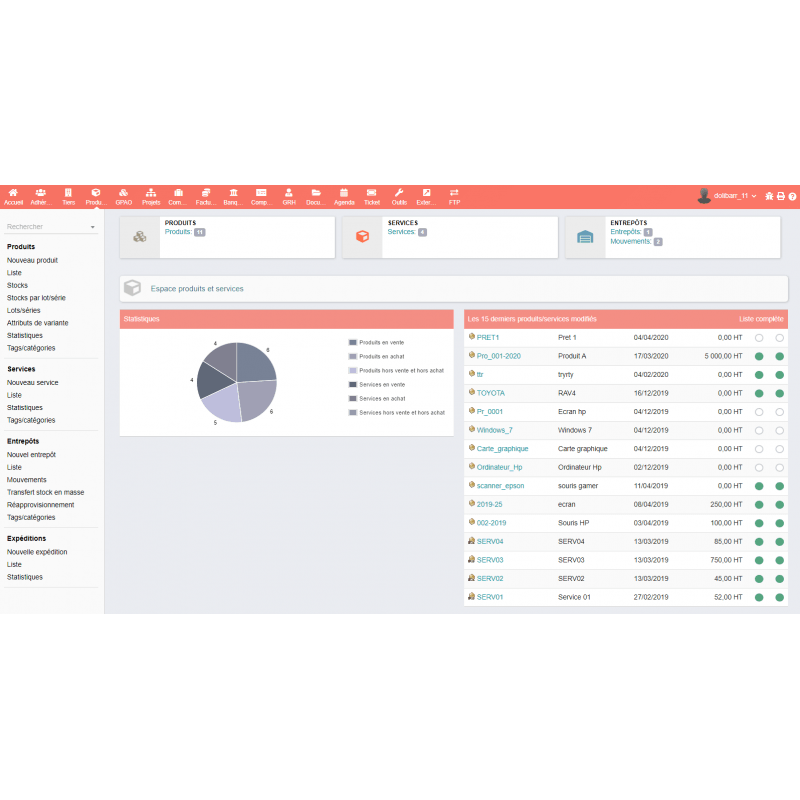Expand the Rechercher search dropdown

click(x=92, y=227)
